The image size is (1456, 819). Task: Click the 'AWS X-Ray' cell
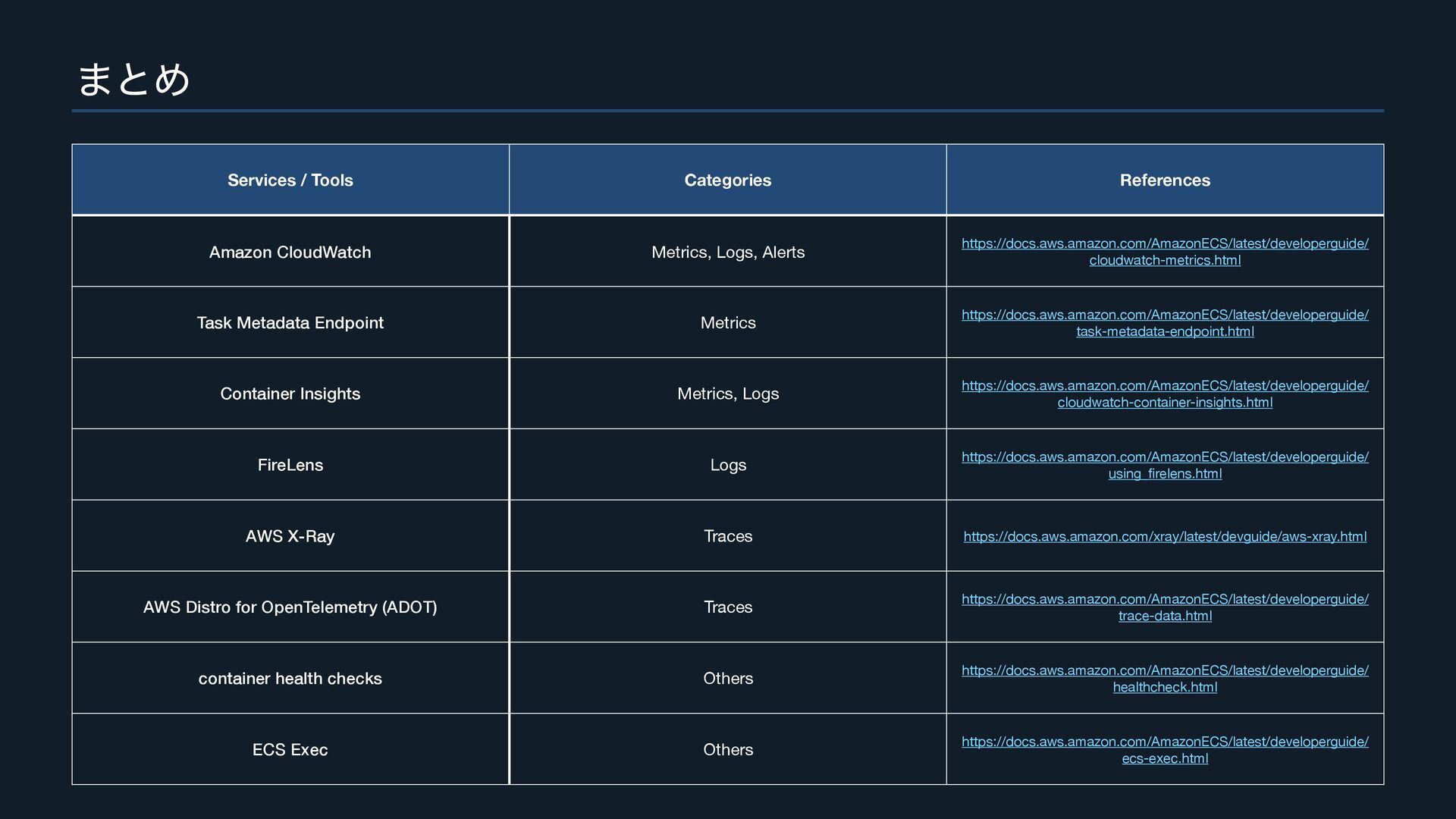tap(290, 536)
